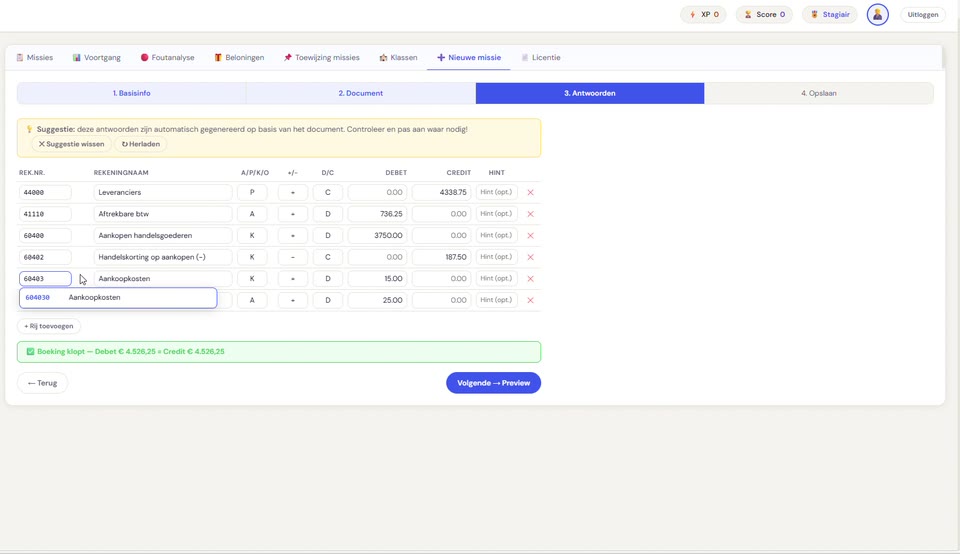Click the CREDIT column header

click(x=459, y=173)
